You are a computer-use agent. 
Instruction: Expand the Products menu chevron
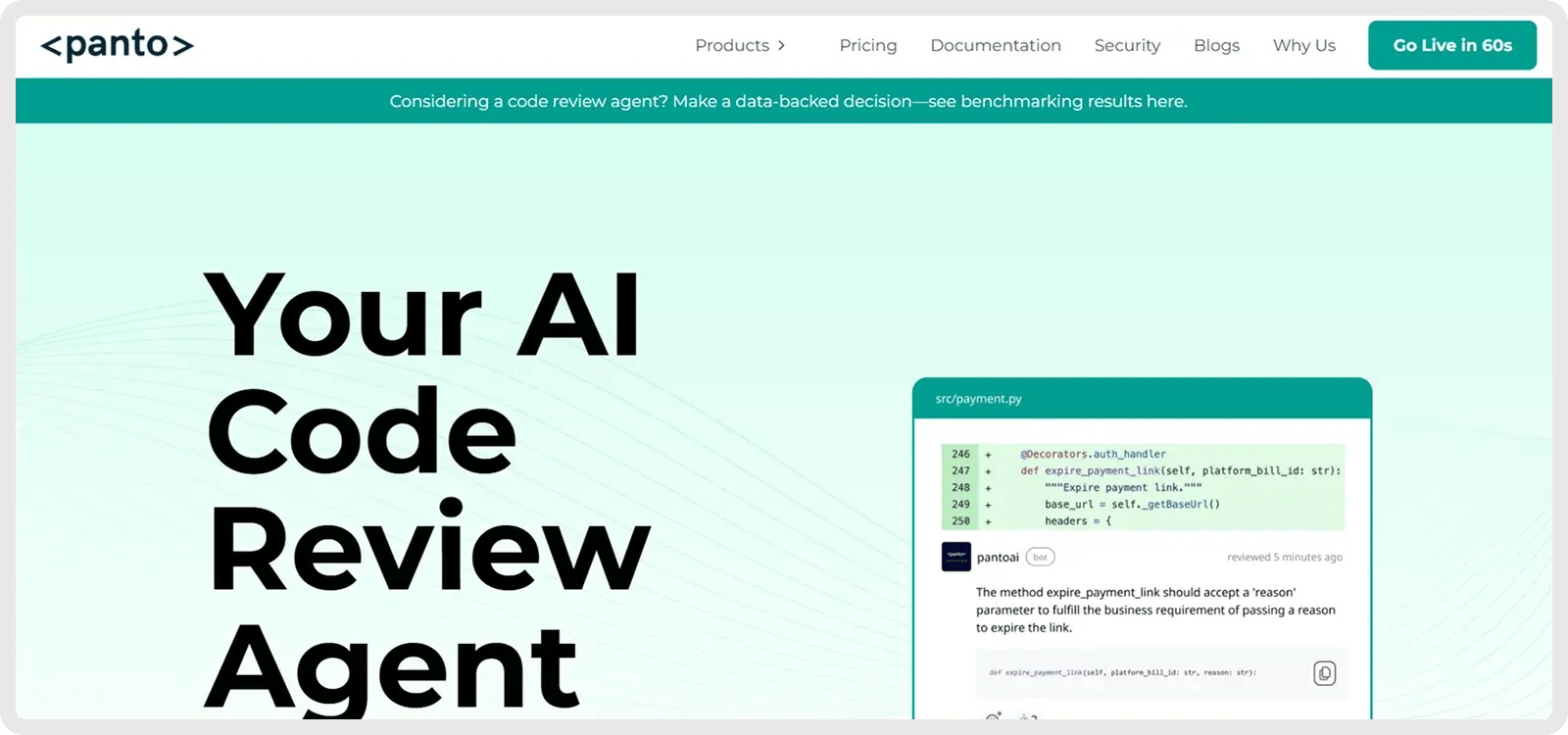pos(781,46)
